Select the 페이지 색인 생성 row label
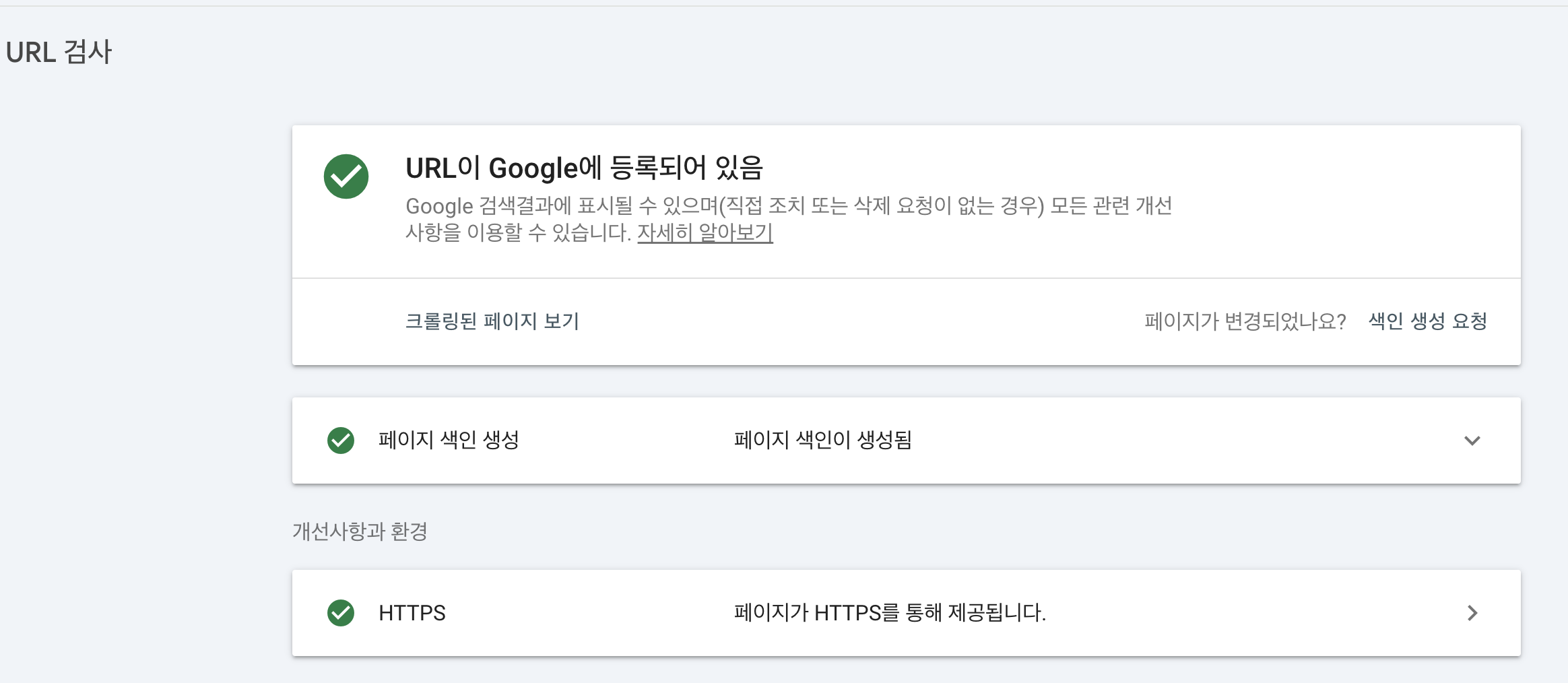 [449, 441]
